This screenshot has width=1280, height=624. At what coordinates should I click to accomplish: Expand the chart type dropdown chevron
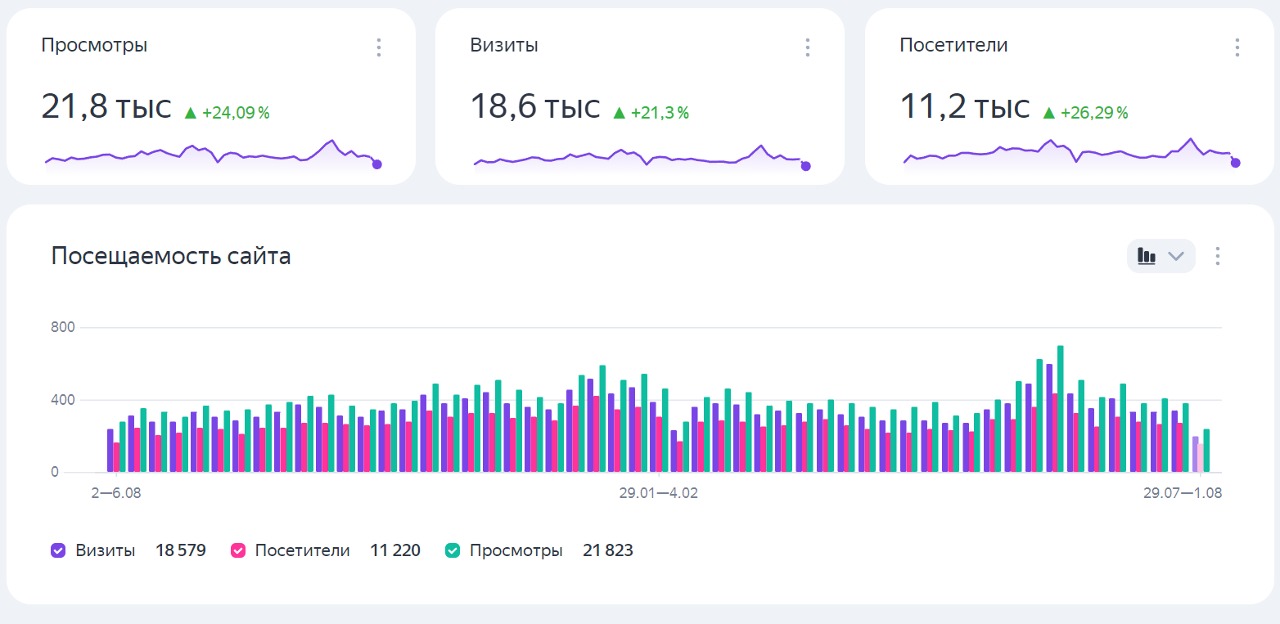pos(1177,256)
